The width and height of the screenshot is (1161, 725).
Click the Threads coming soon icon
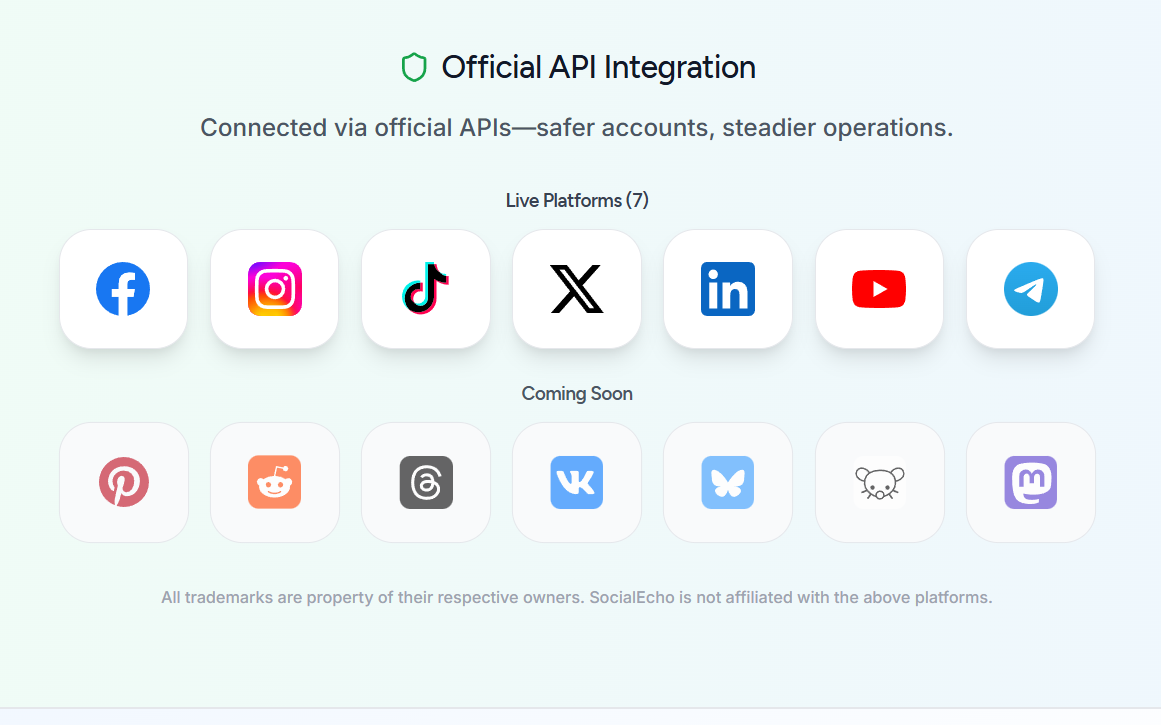point(426,482)
